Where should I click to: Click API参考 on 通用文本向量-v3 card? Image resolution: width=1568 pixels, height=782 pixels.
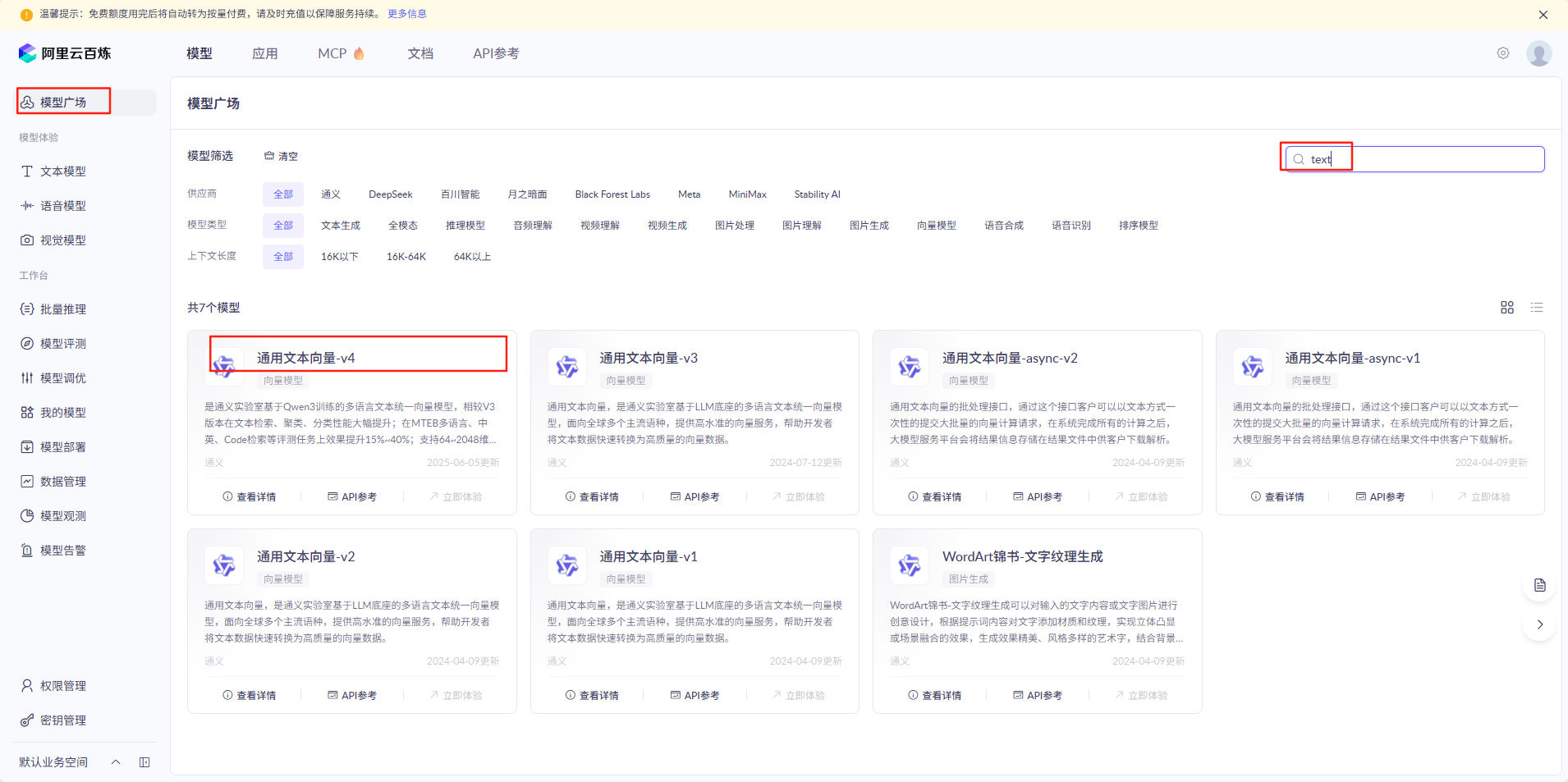pos(695,497)
